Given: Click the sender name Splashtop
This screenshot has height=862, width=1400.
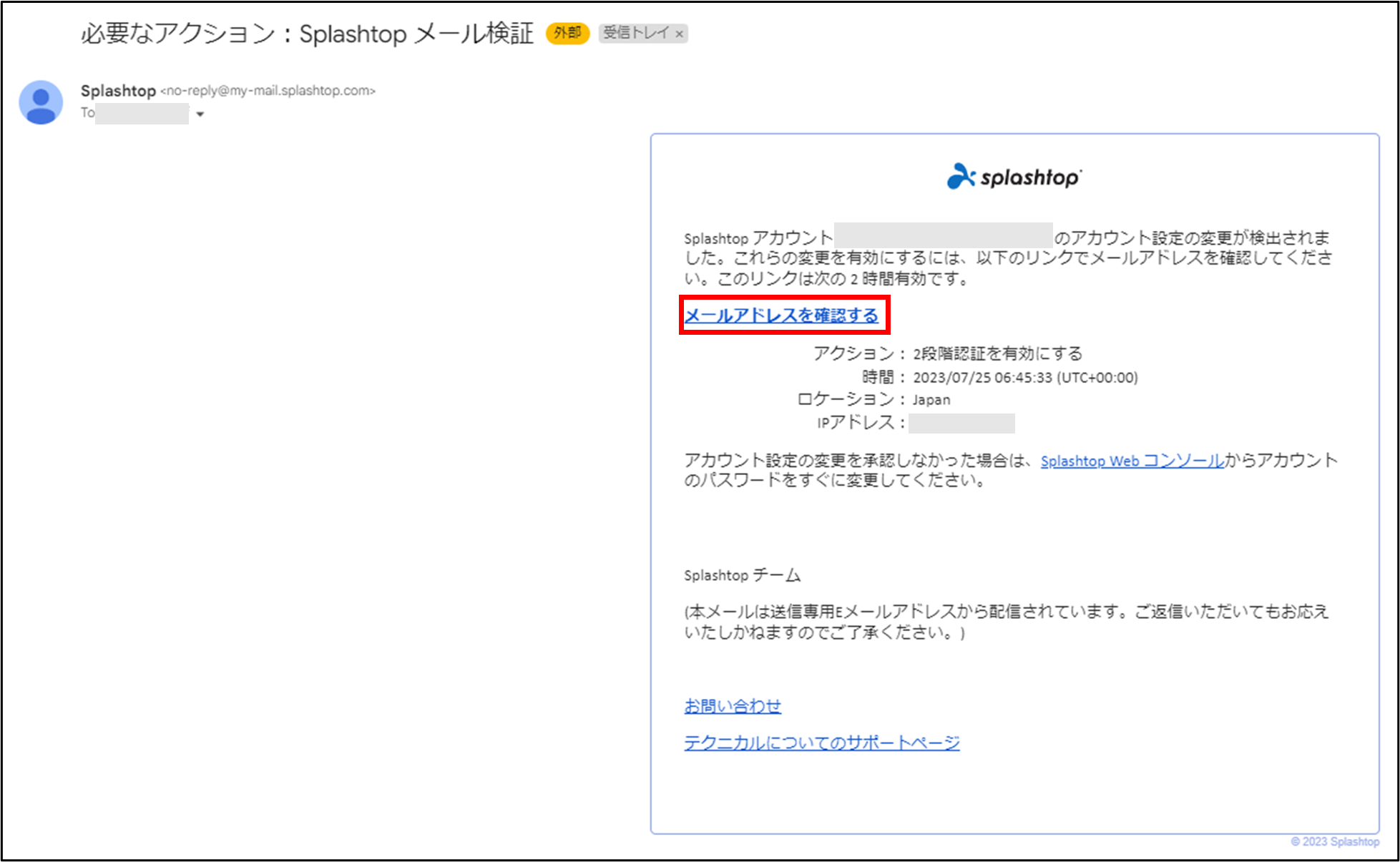Looking at the screenshot, I should (x=118, y=91).
